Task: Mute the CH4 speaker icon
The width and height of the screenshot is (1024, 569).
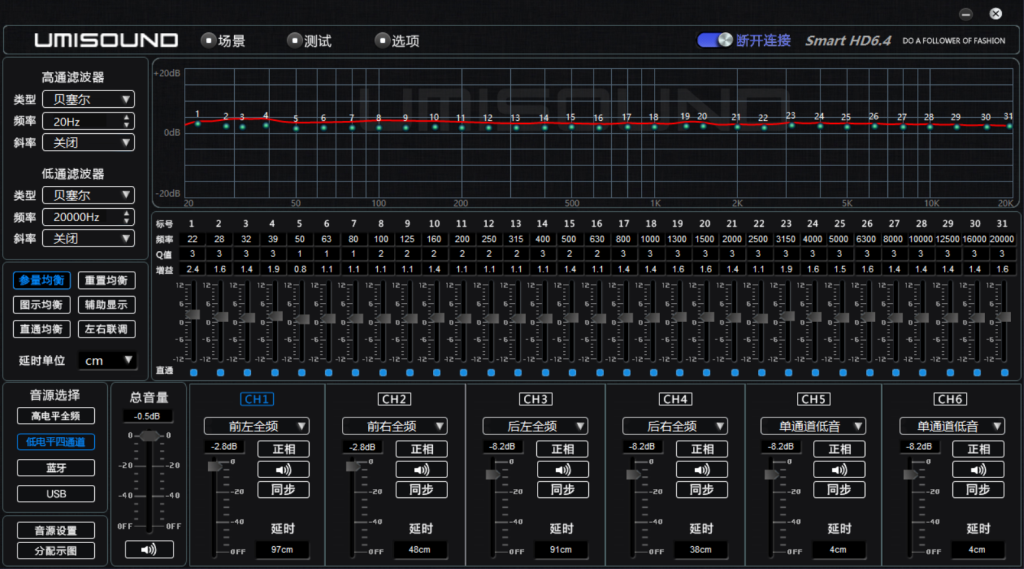Action: click(x=702, y=469)
